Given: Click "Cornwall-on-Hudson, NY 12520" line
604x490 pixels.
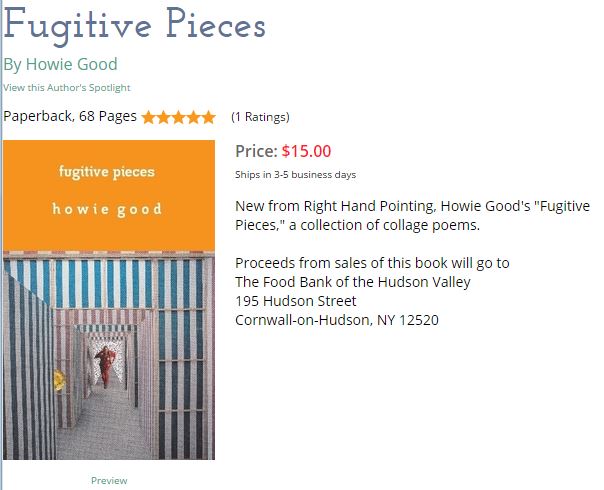Looking at the screenshot, I should (336, 320).
